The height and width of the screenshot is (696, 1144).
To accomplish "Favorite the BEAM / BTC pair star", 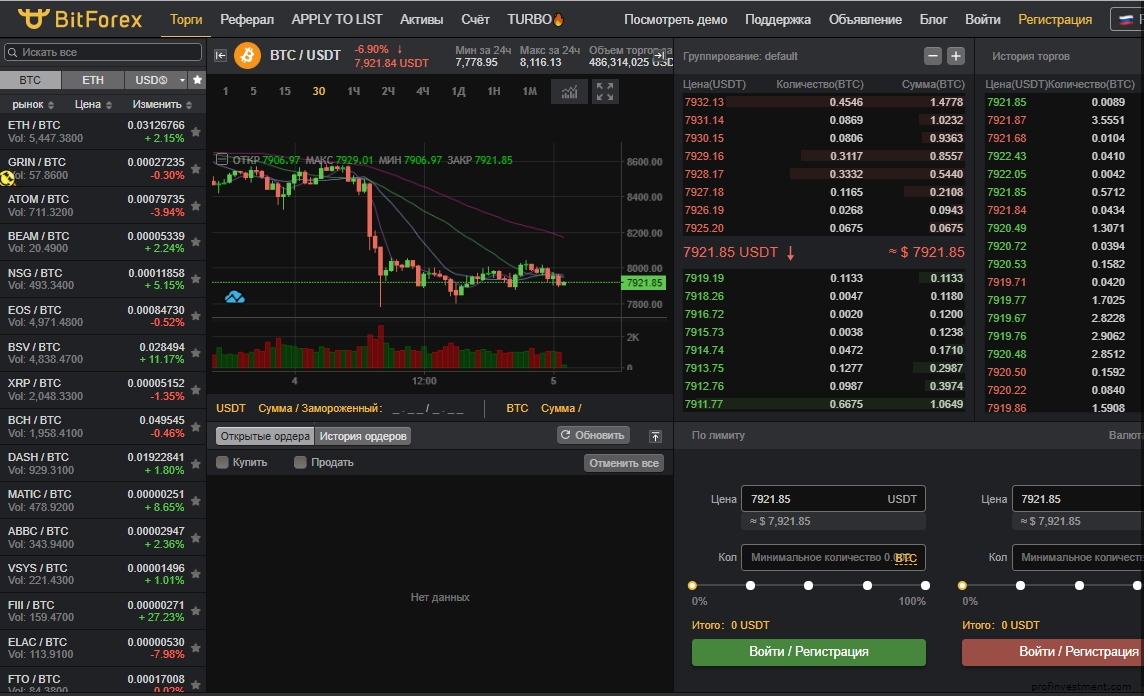I will 196,242.
